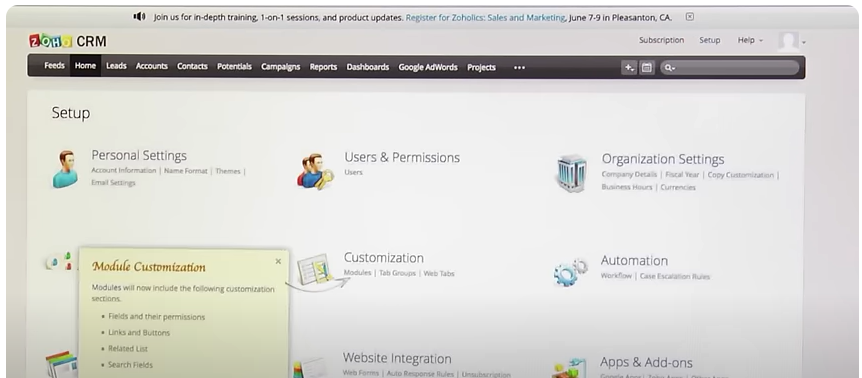
Task: Click the search magnifier icon
Action: click(x=669, y=68)
